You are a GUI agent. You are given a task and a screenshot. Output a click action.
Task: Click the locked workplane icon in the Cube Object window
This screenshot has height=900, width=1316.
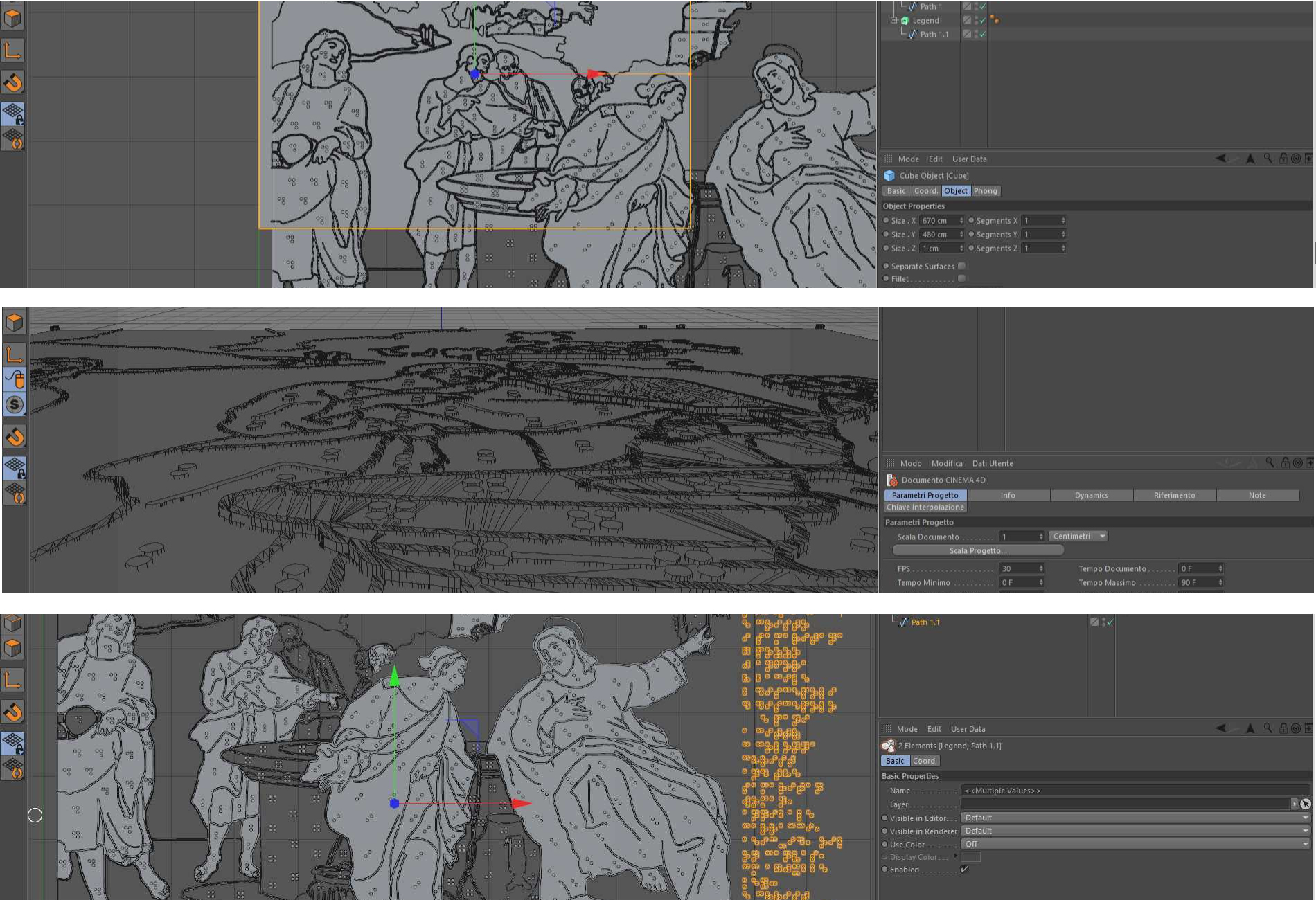click(x=12, y=114)
